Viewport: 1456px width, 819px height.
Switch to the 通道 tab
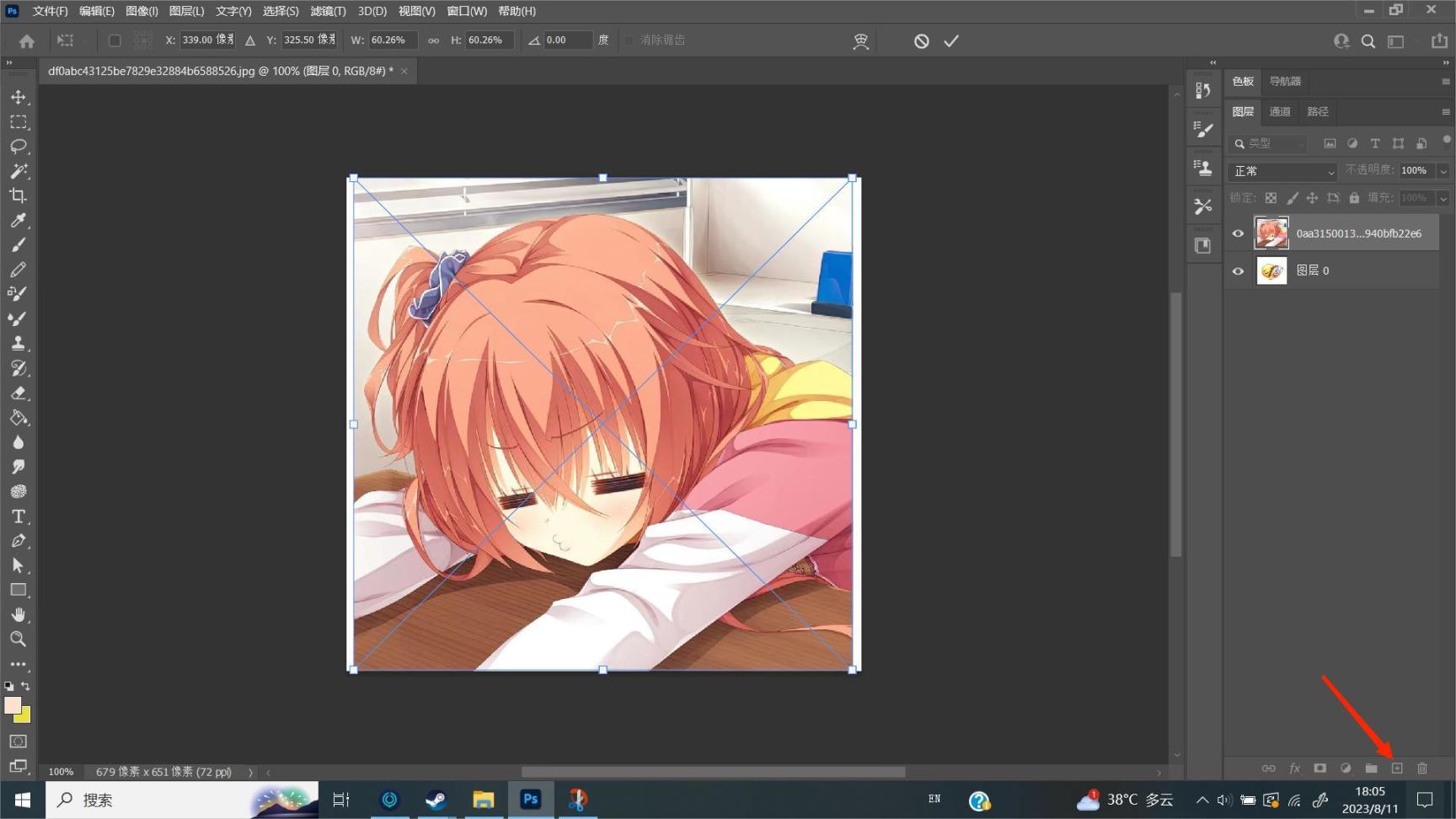(1280, 111)
